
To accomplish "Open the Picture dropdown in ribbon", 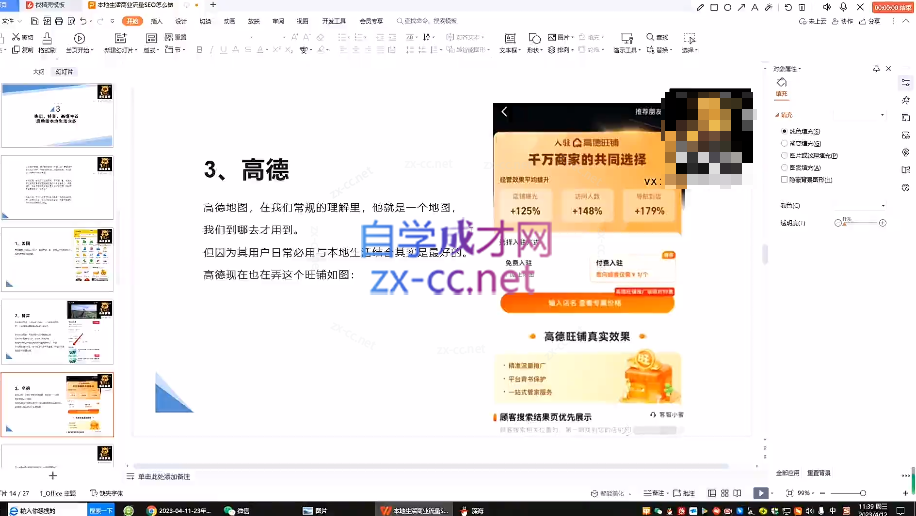I will click(561, 37).
